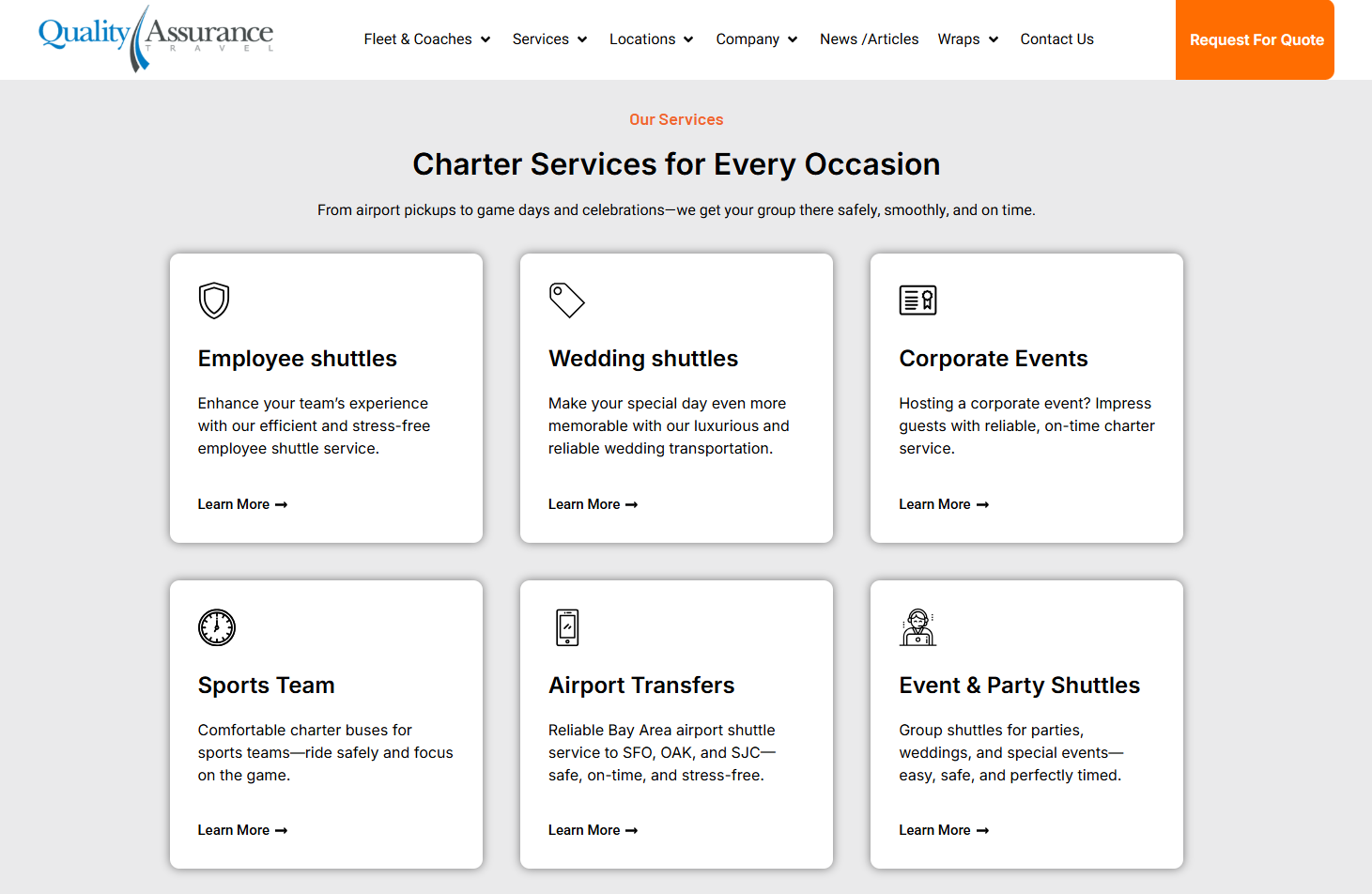Open Learn More for Airport Transfers
Screen dimensions: 1372x894
(594, 830)
